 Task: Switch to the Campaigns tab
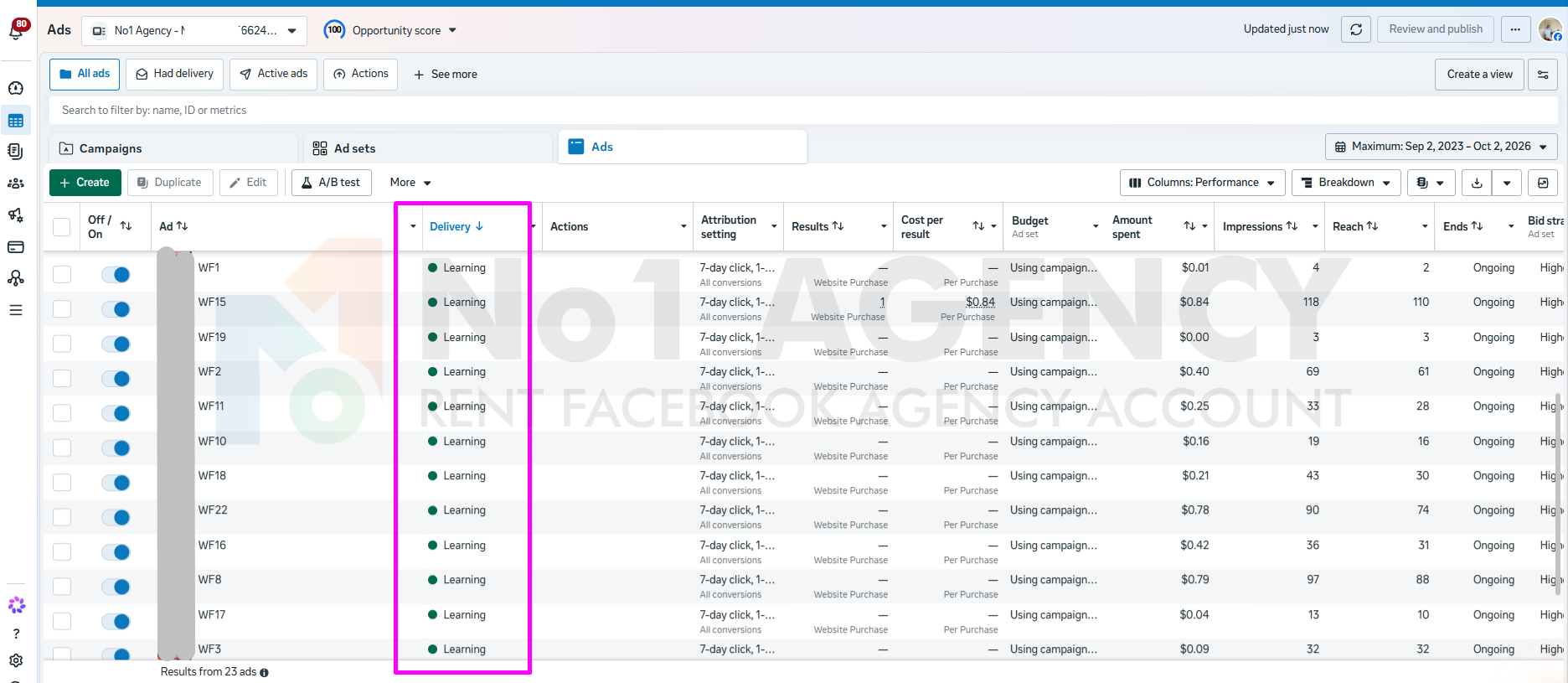coord(173,148)
